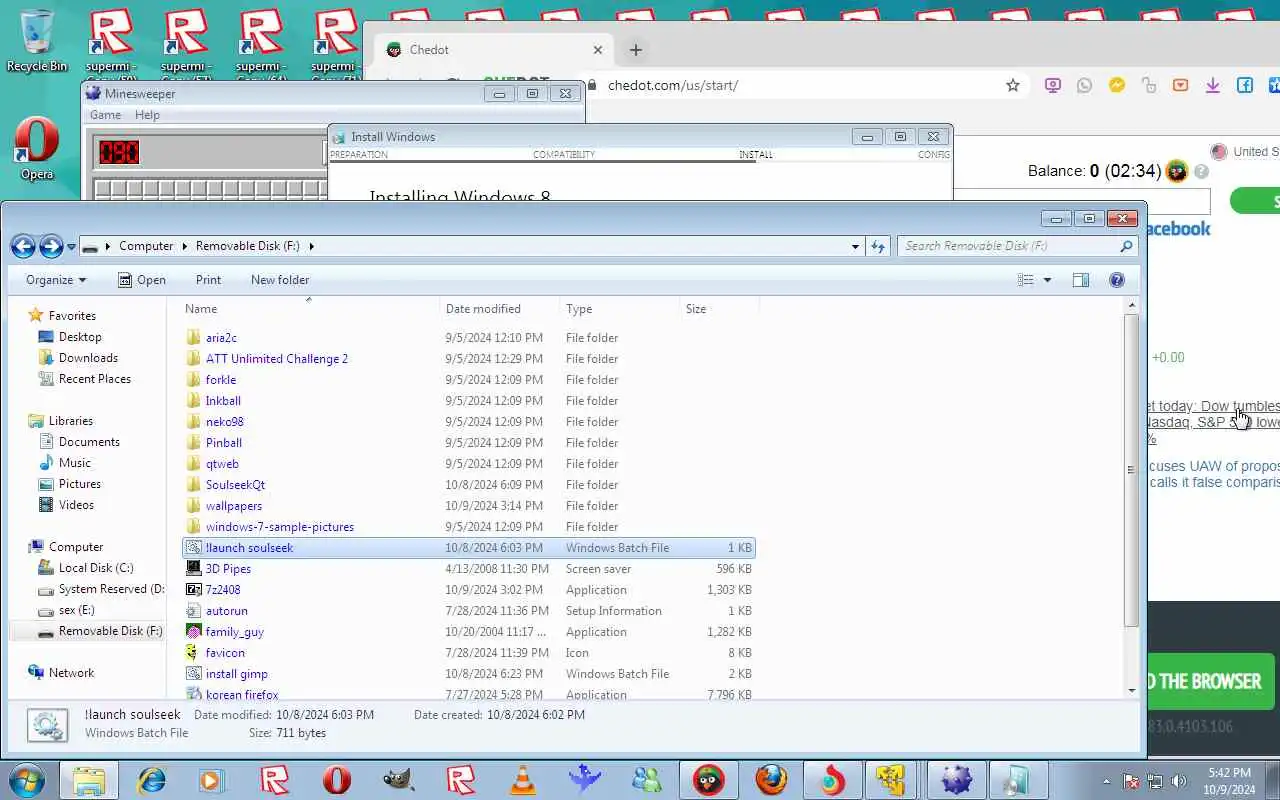This screenshot has width=1280, height=800.
Task: Expand the address bar history dropdown arrow
Action: coord(855,246)
